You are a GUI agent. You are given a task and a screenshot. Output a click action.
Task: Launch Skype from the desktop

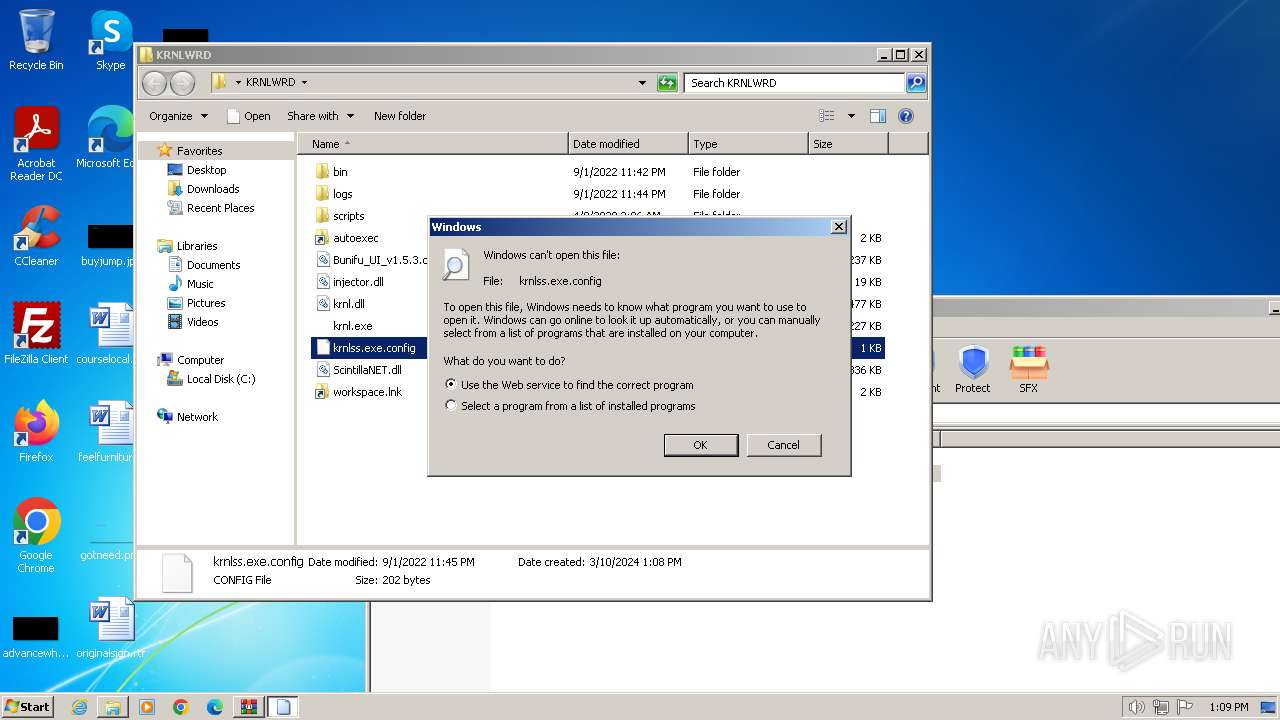[110, 40]
